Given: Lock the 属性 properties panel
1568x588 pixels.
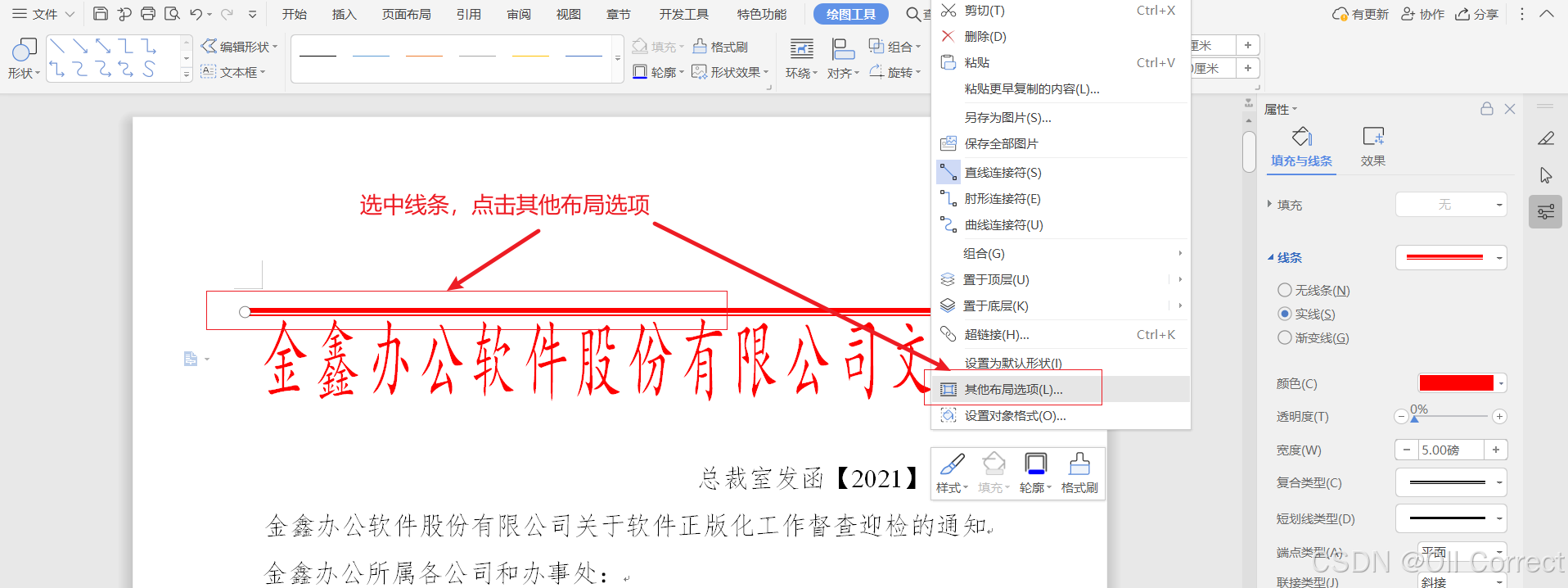Looking at the screenshot, I should pyautogui.click(x=1487, y=109).
